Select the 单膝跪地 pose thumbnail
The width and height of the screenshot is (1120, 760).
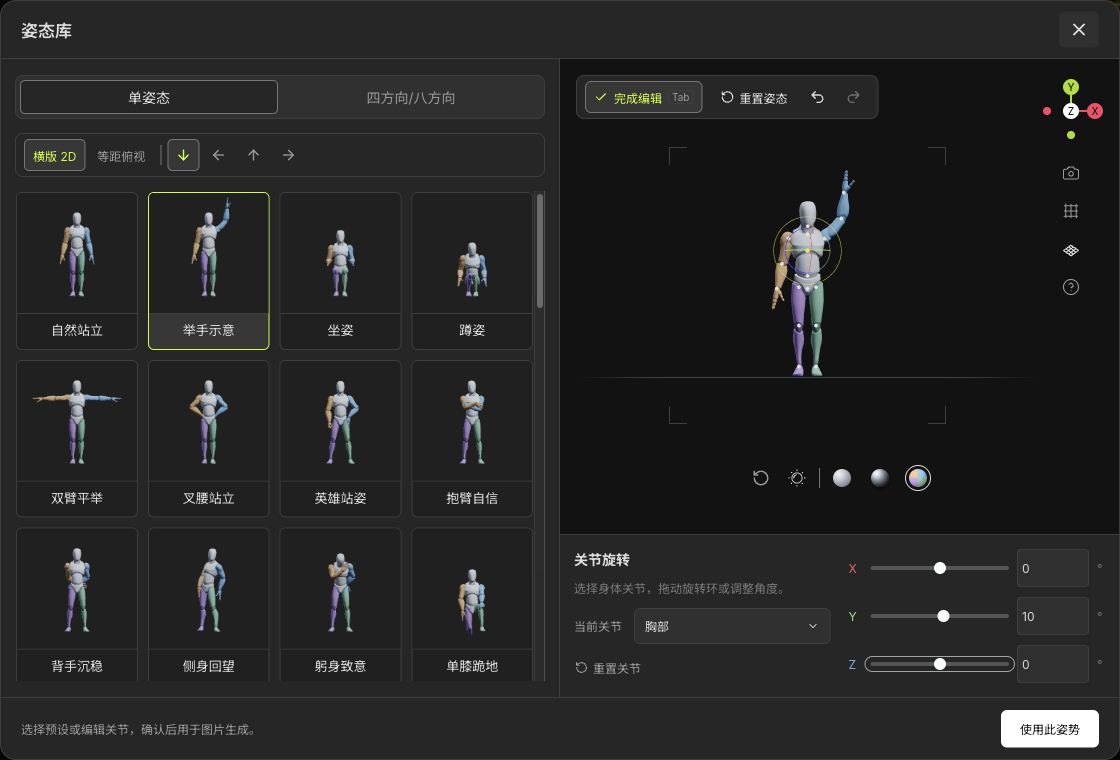point(472,604)
